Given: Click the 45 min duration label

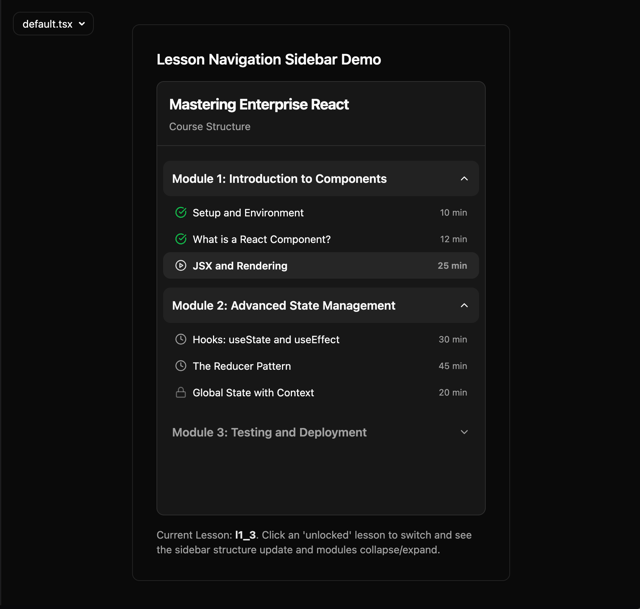Looking at the screenshot, I should [453, 366].
